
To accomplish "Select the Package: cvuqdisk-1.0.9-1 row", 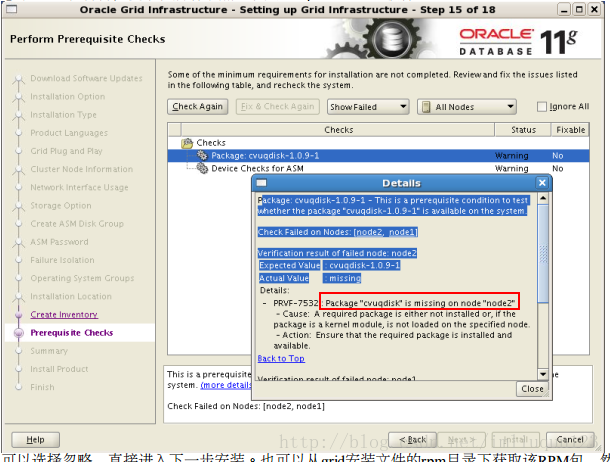I will (x=378, y=156).
